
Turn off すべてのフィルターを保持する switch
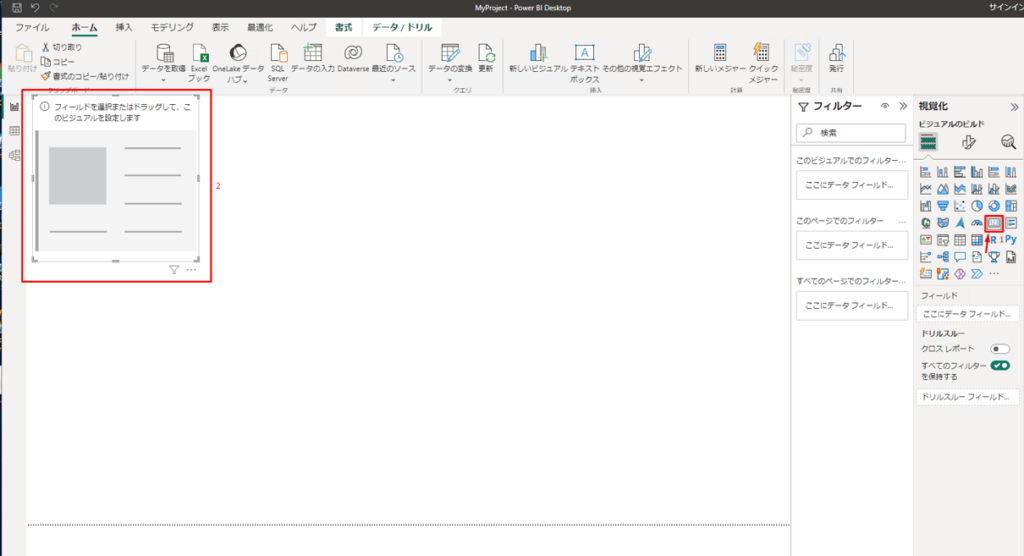(1000, 367)
